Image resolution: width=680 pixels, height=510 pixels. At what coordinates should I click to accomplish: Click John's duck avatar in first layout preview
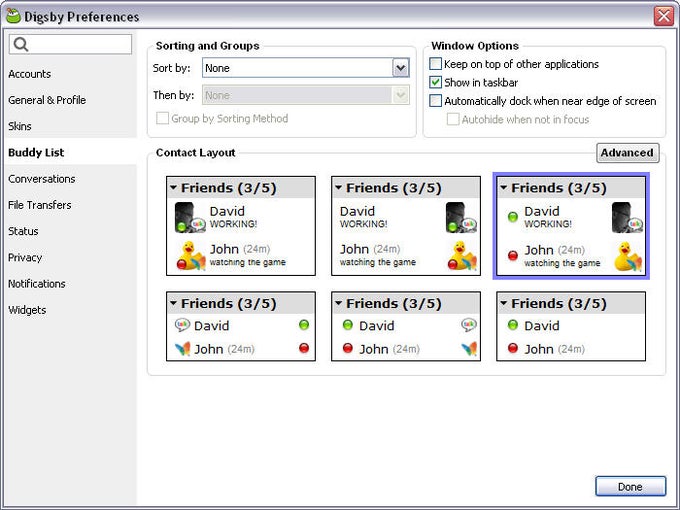click(x=191, y=256)
